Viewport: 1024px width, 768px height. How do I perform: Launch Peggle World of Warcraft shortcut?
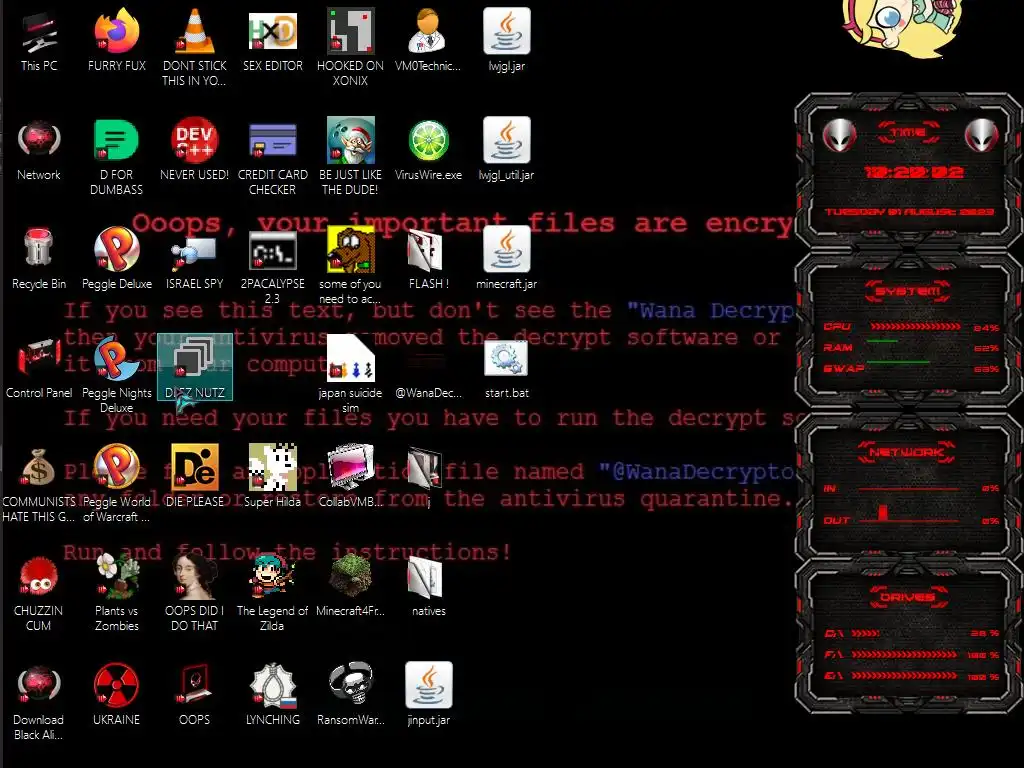[x=116, y=483]
